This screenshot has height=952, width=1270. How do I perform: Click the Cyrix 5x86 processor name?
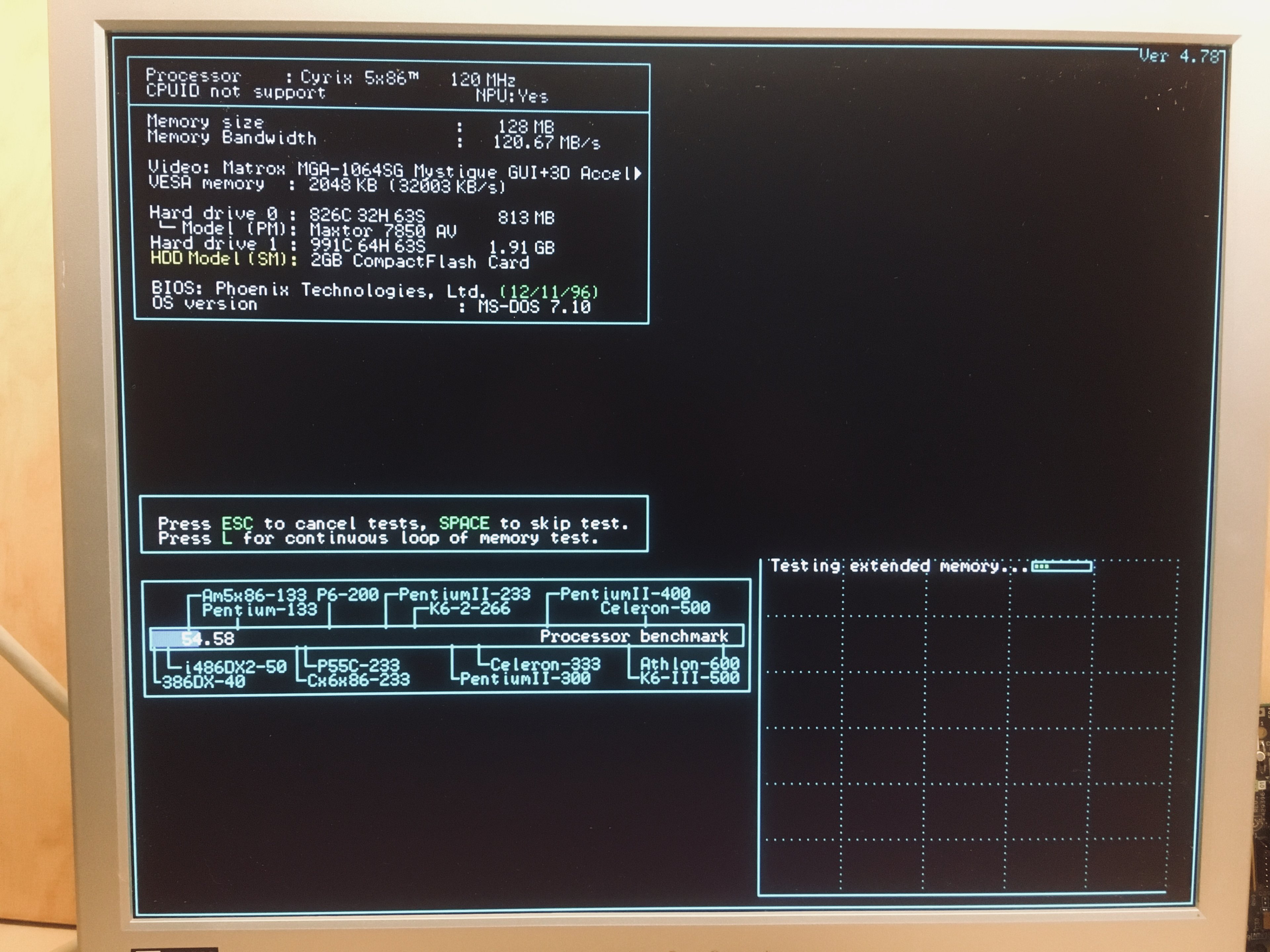[360, 77]
